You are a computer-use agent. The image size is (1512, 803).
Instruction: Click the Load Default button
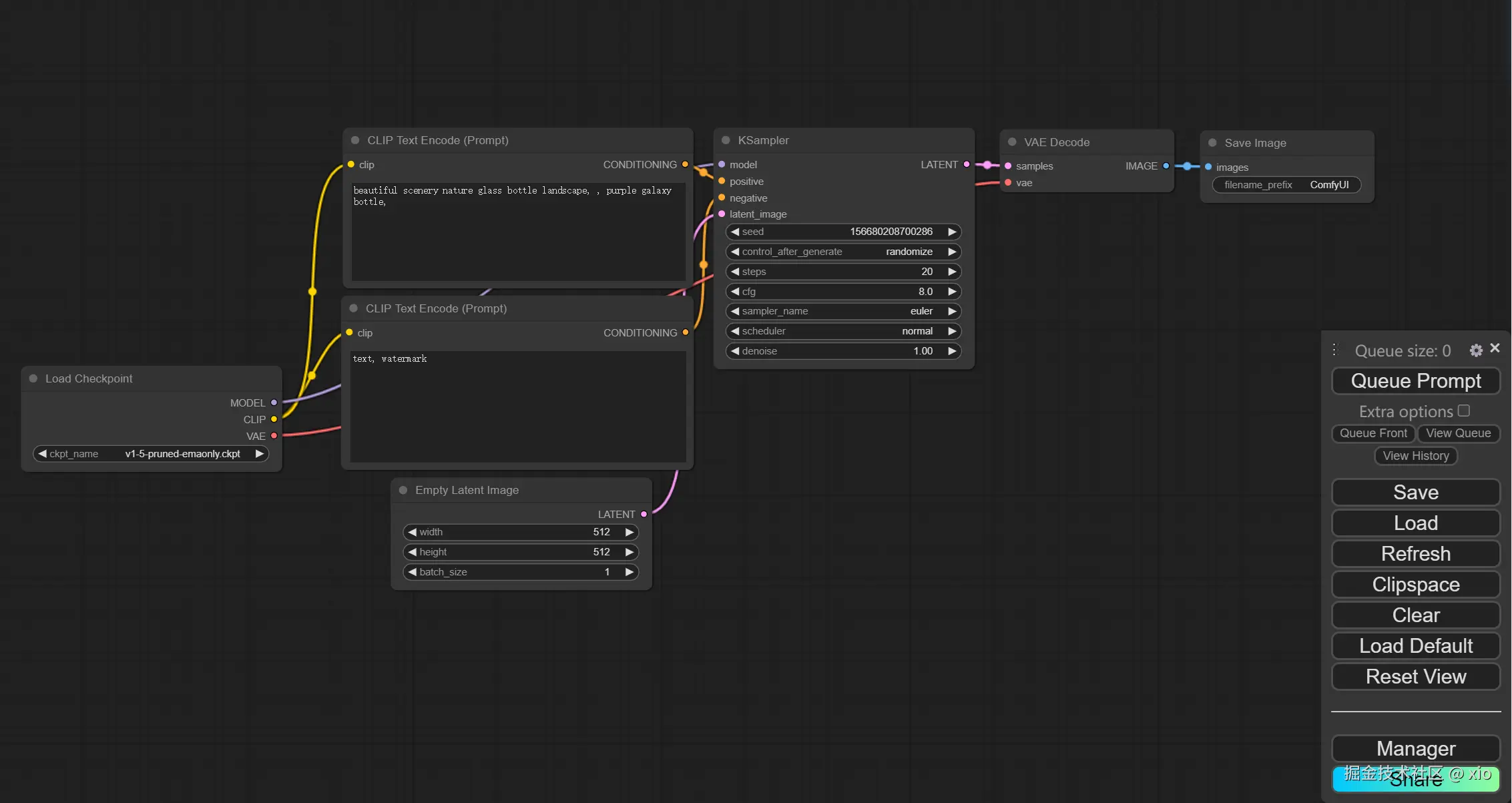1416,646
